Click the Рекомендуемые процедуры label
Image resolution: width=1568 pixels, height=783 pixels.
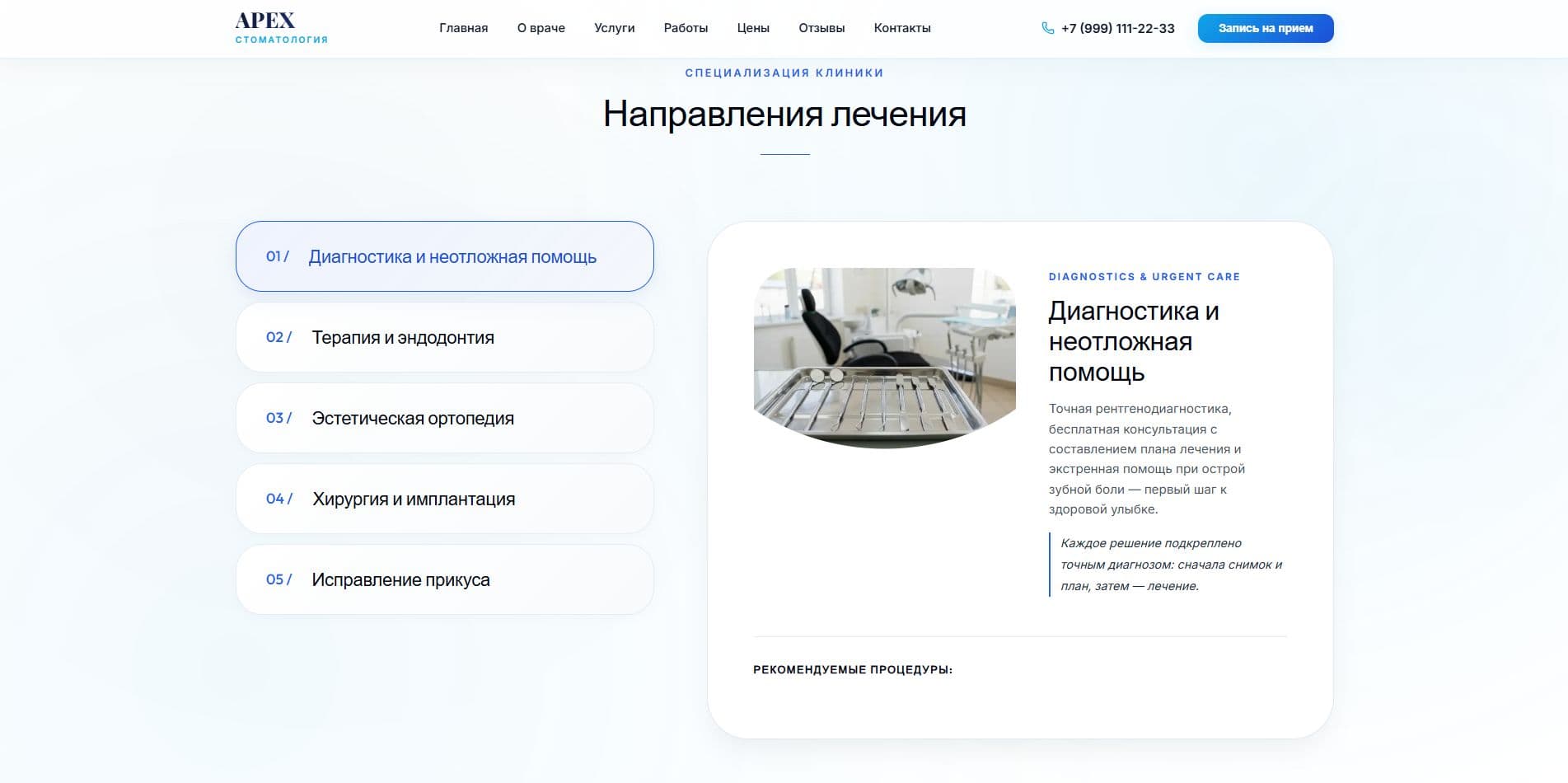pos(852,670)
